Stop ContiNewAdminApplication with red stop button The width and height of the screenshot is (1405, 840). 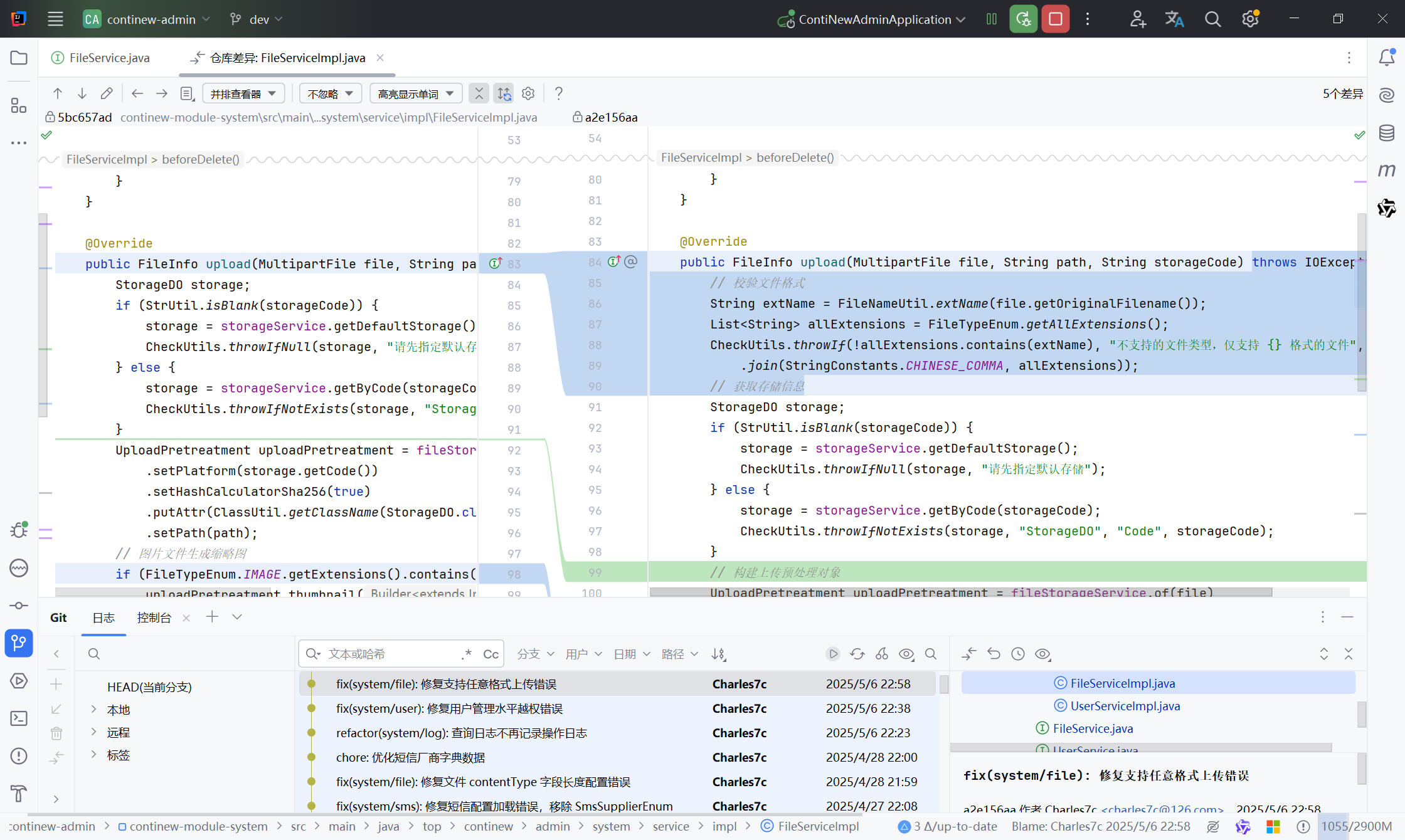tap(1056, 19)
